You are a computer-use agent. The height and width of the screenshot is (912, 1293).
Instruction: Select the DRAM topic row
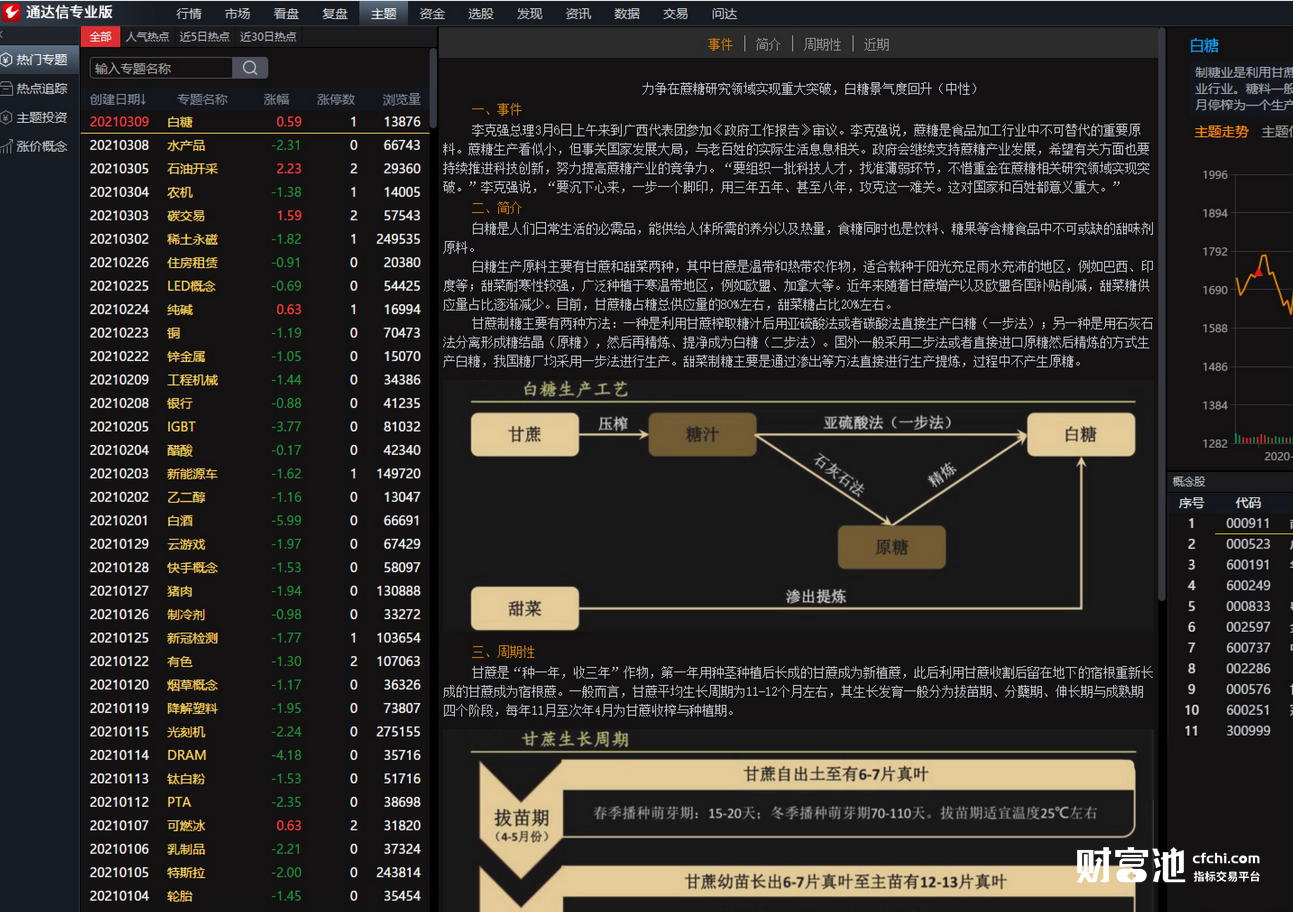click(255, 755)
